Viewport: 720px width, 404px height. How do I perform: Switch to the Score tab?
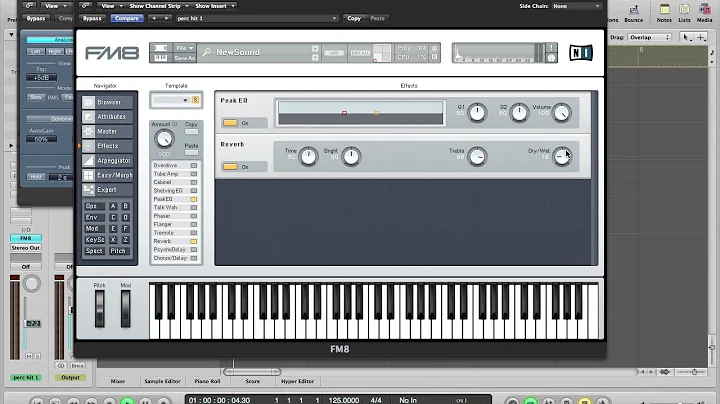click(x=253, y=381)
